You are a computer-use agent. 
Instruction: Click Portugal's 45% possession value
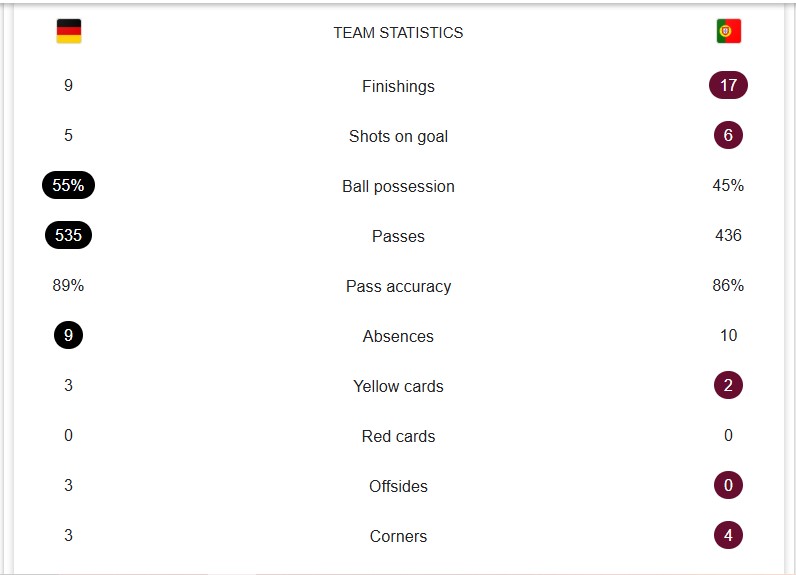point(728,185)
